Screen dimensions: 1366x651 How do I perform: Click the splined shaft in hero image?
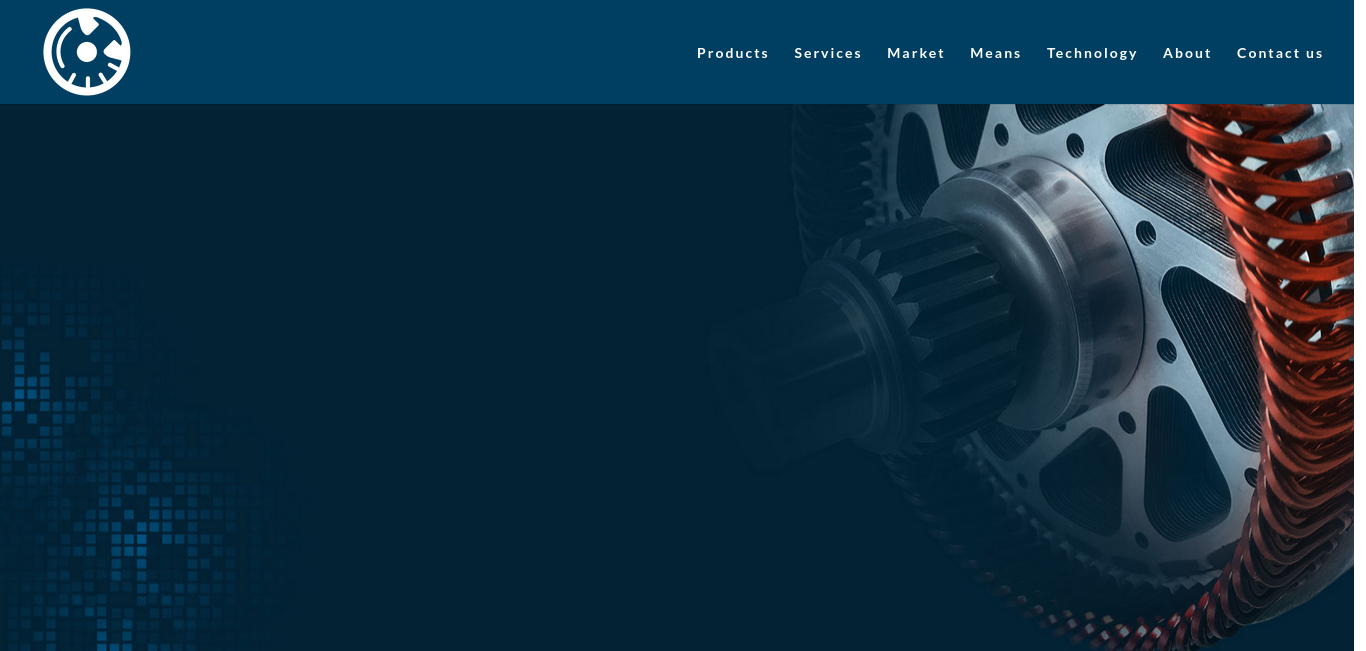[930, 330]
